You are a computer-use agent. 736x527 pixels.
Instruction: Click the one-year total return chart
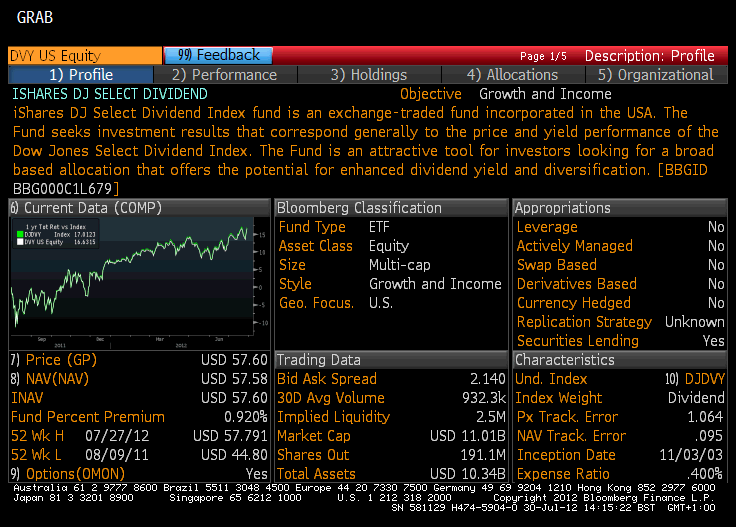pyautogui.click(x=138, y=283)
